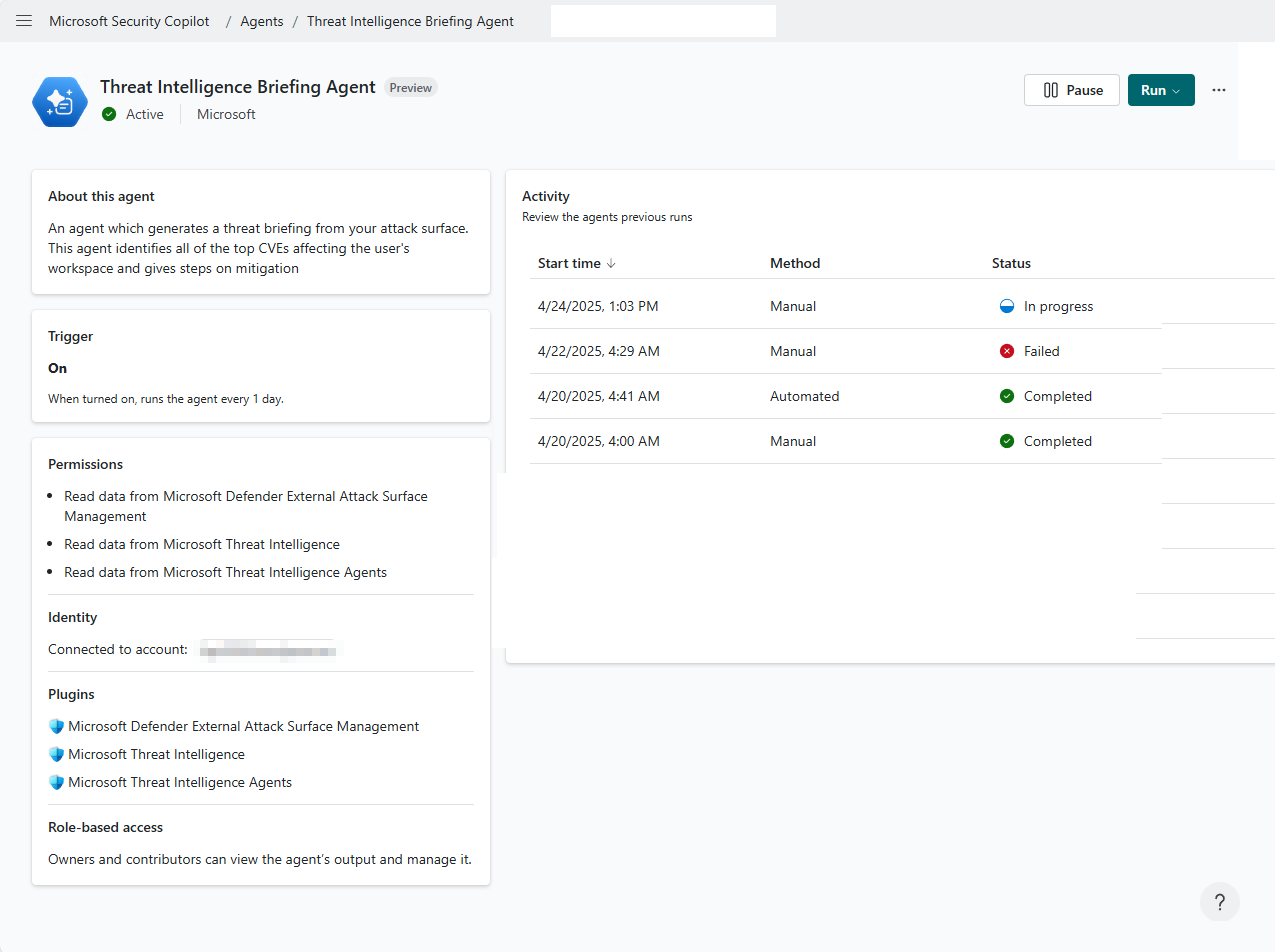This screenshot has height=952, width=1275.
Task: Click the Manual method for the 1:03 PM run
Action: 793,307
